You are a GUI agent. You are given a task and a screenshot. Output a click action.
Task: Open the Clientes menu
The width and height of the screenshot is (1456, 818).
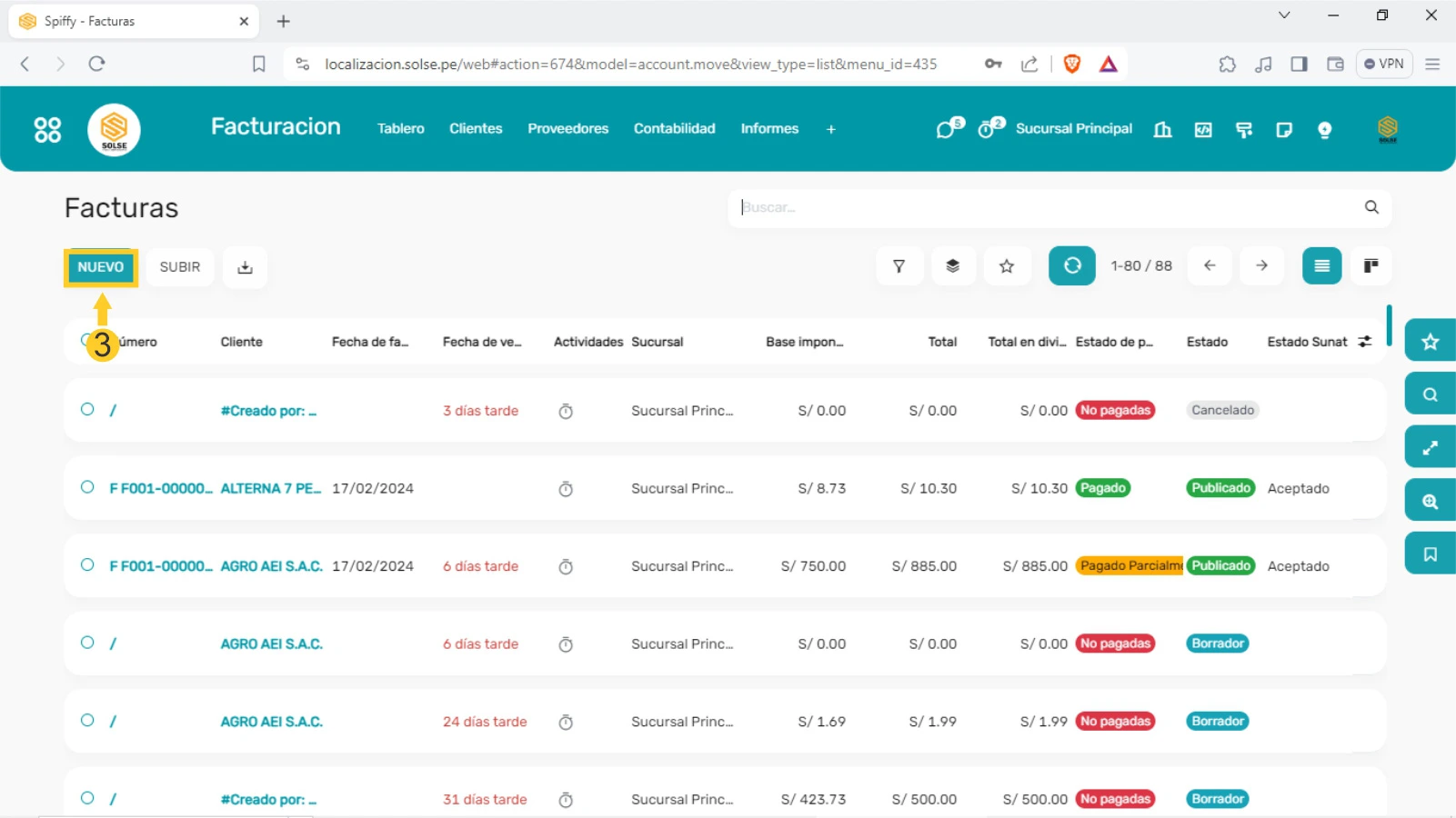[475, 129]
